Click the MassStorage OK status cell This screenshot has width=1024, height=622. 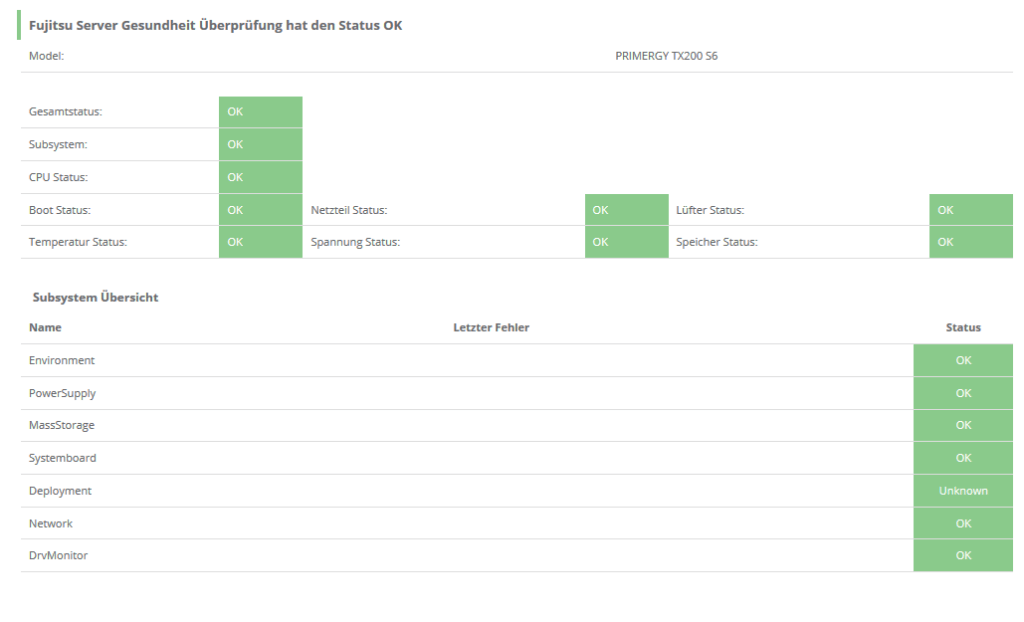point(962,425)
